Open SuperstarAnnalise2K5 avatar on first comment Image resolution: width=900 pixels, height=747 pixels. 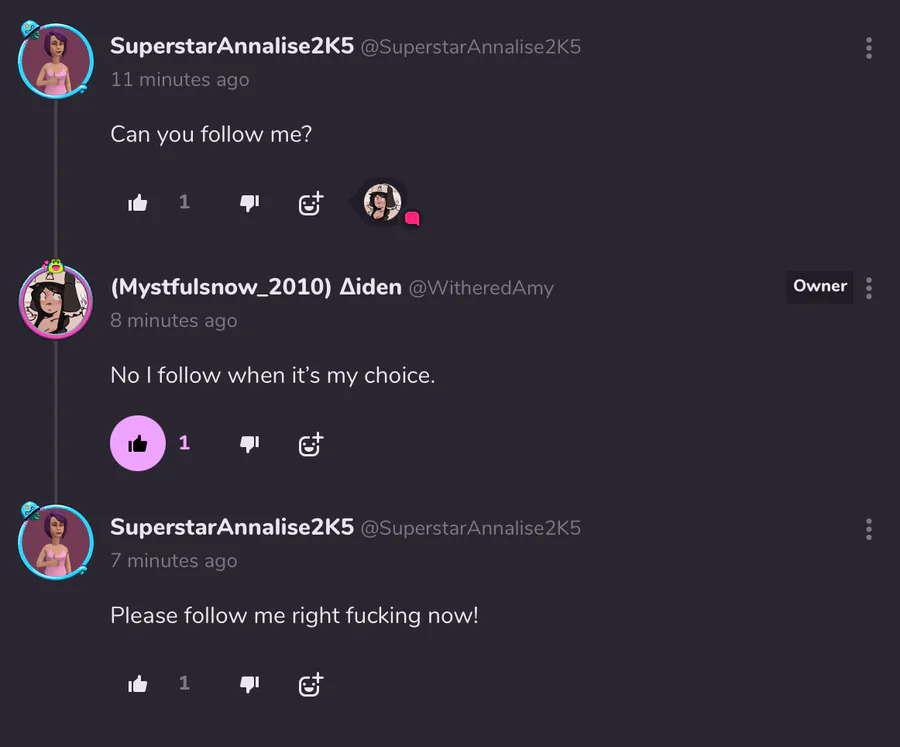[56, 61]
